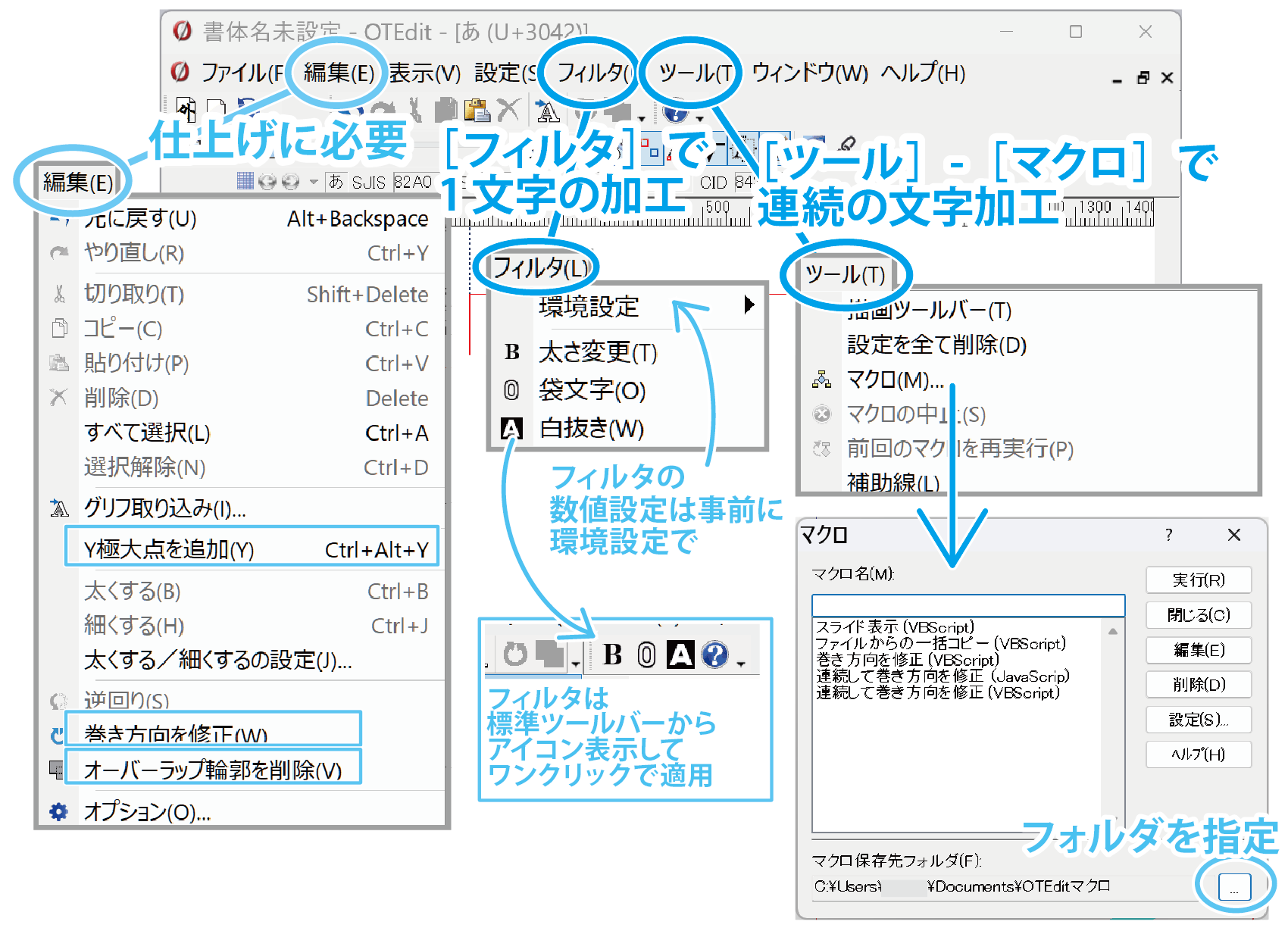Open the dropdown arrow beside the navigation arrows
1288x931 pixels.
coord(314,182)
